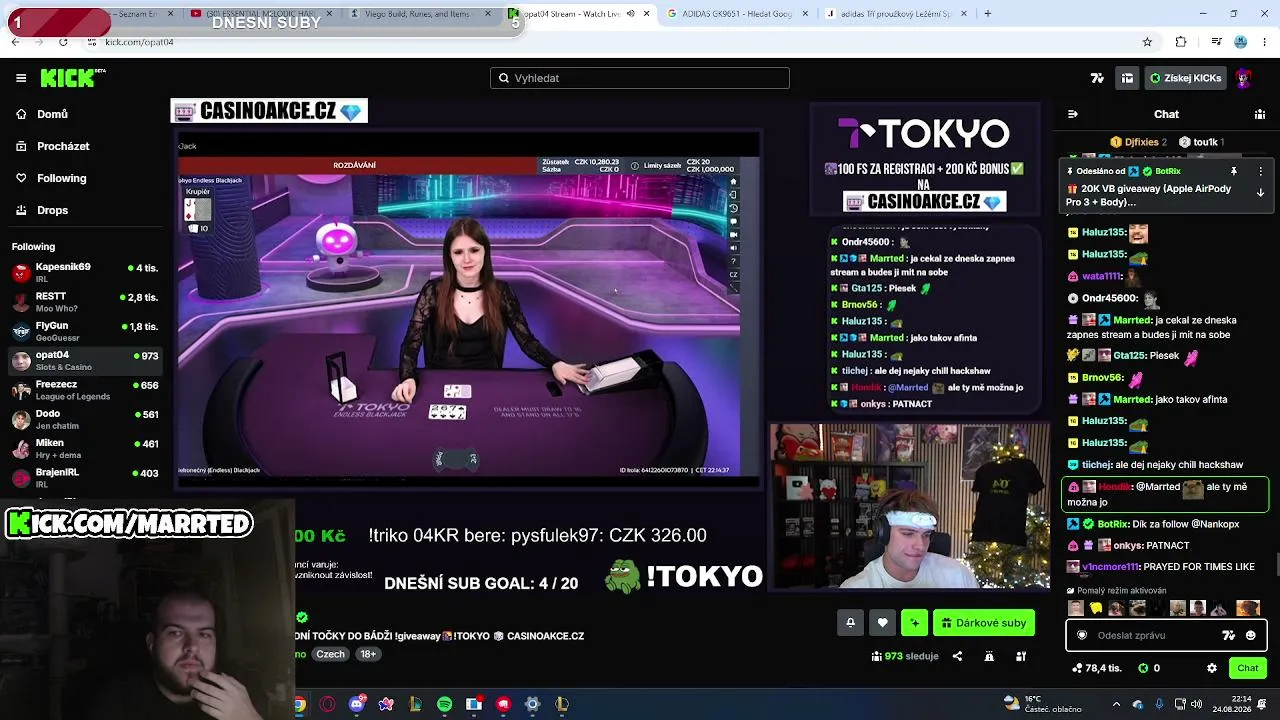Click BotRix username in pinned message
This screenshot has height=720, width=1280.
[x=1168, y=171]
